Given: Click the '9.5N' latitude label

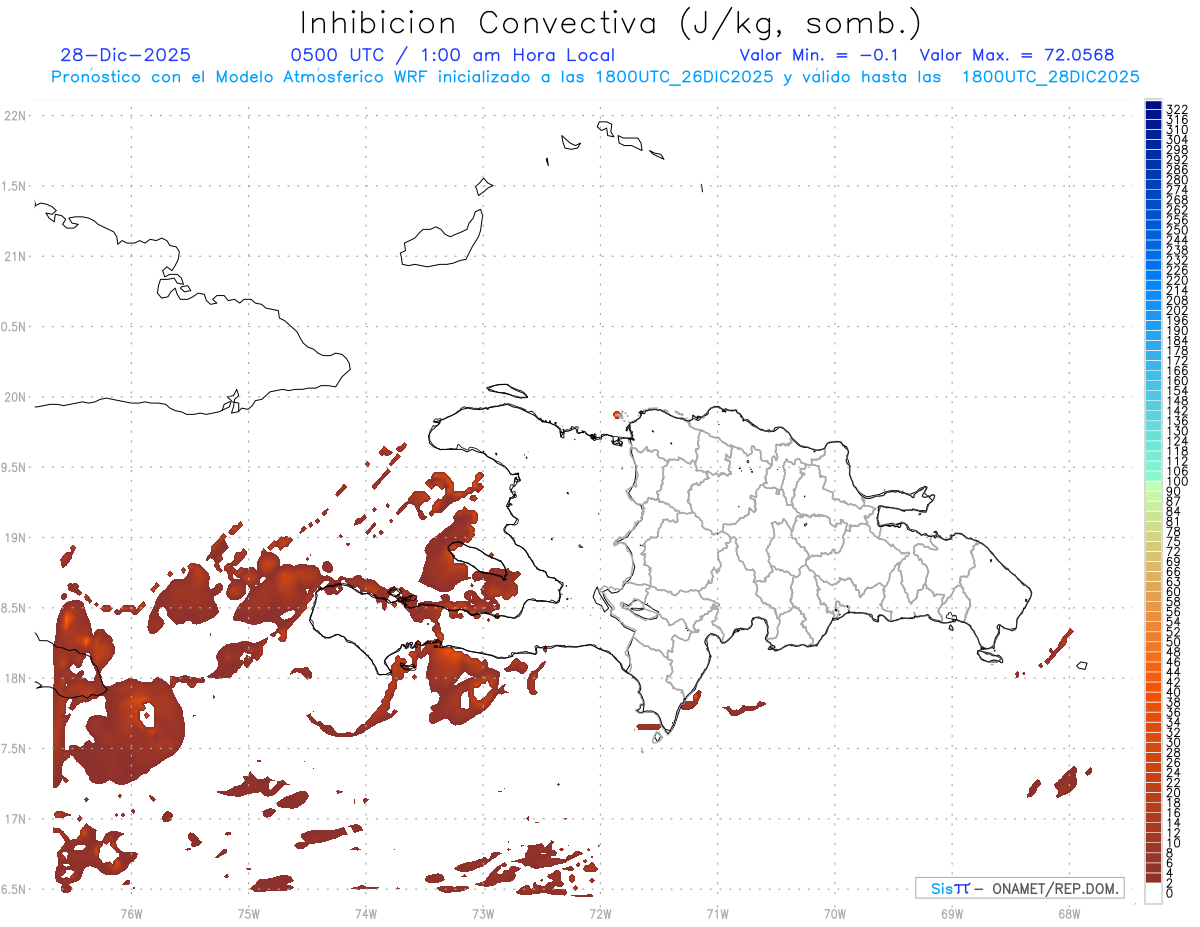Looking at the screenshot, I should click(15, 467).
